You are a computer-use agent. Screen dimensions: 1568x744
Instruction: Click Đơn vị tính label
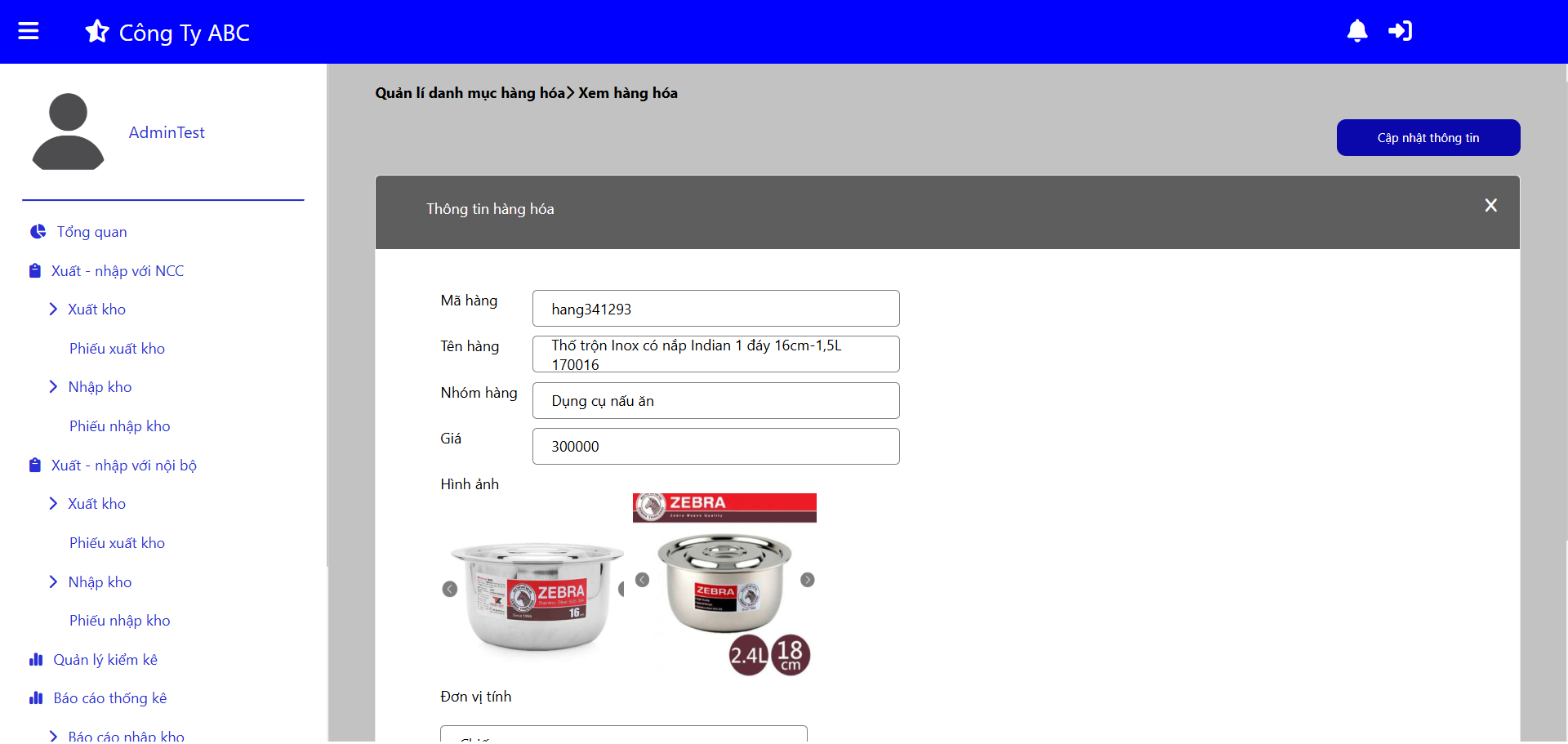click(x=476, y=697)
